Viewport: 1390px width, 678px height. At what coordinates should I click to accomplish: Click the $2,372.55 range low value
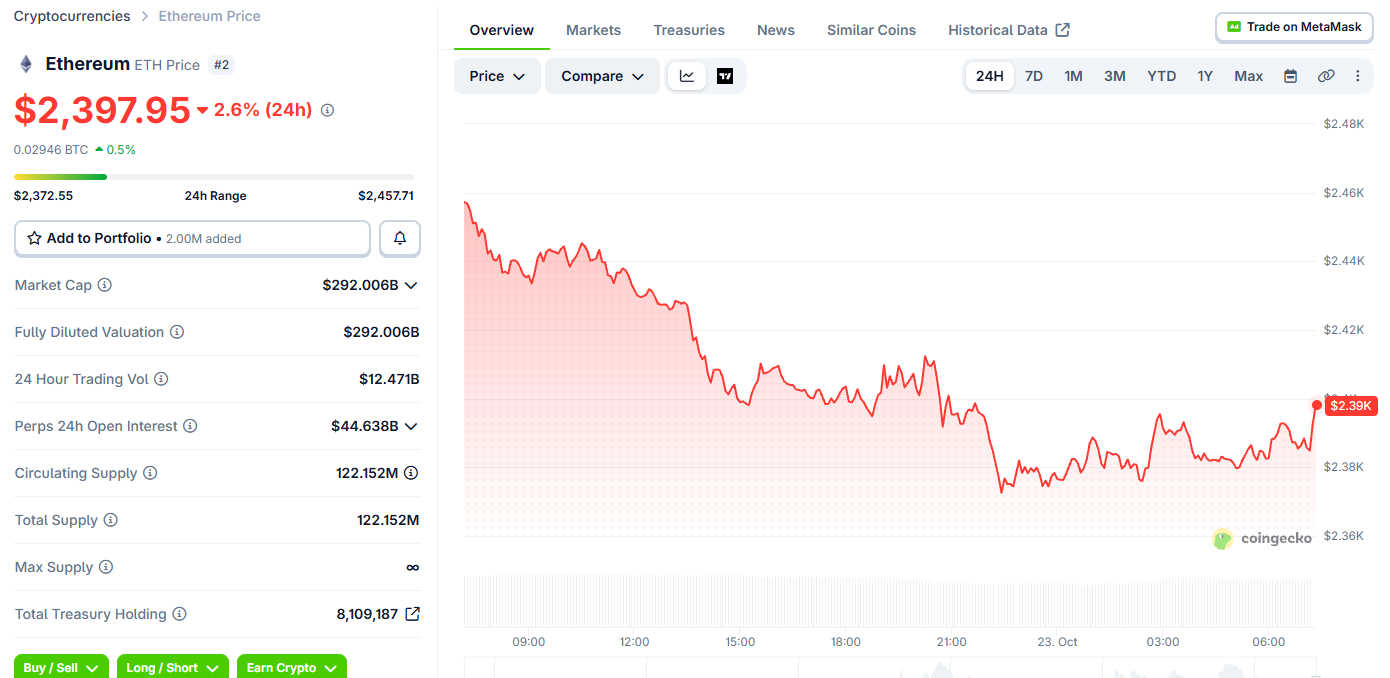[43, 196]
